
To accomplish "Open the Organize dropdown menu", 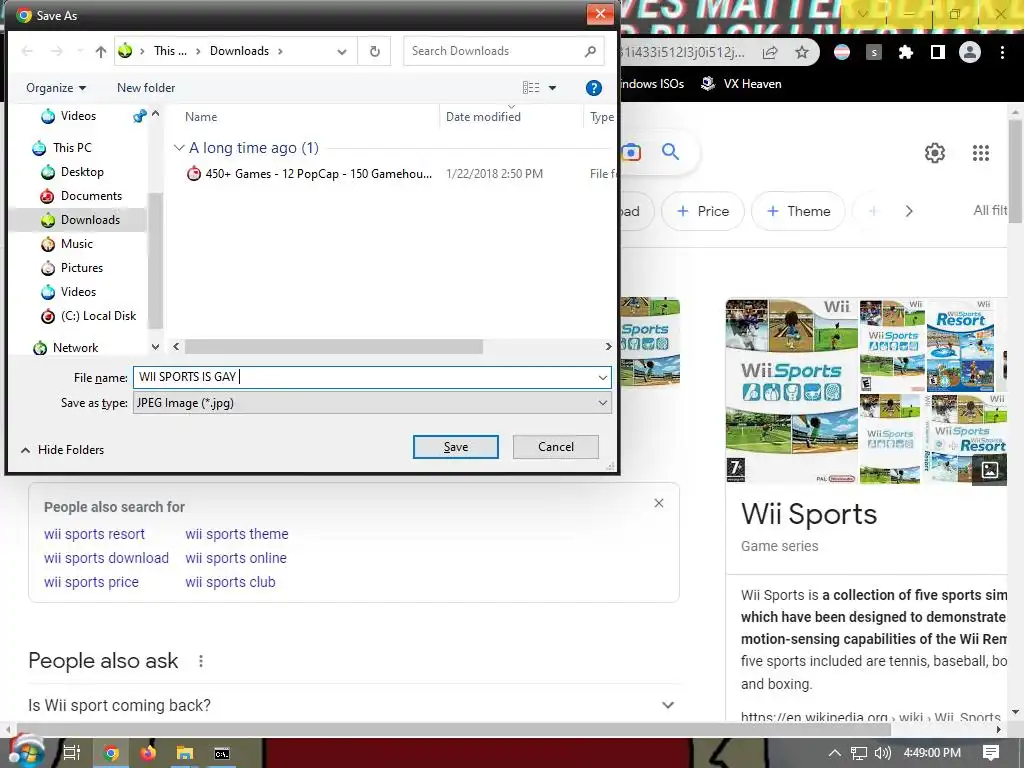I will click(x=56, y=88).
